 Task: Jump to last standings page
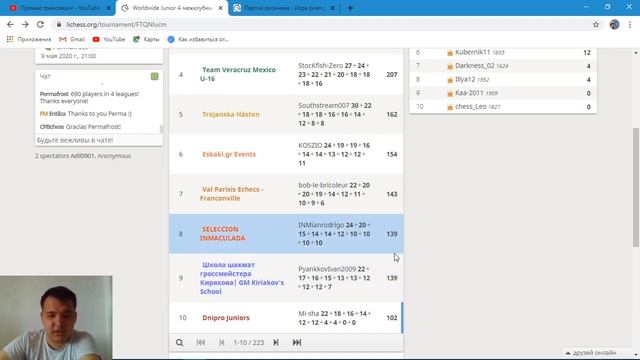(x=297, y=342)
